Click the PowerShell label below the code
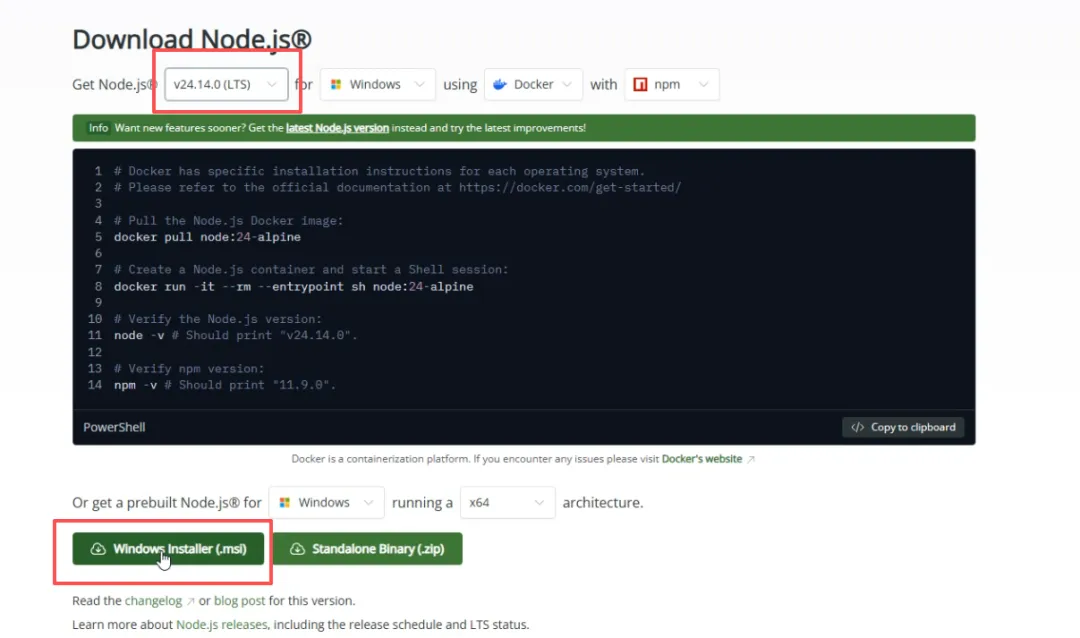Viewport: 1080px width, 638px height. (114, 427)
